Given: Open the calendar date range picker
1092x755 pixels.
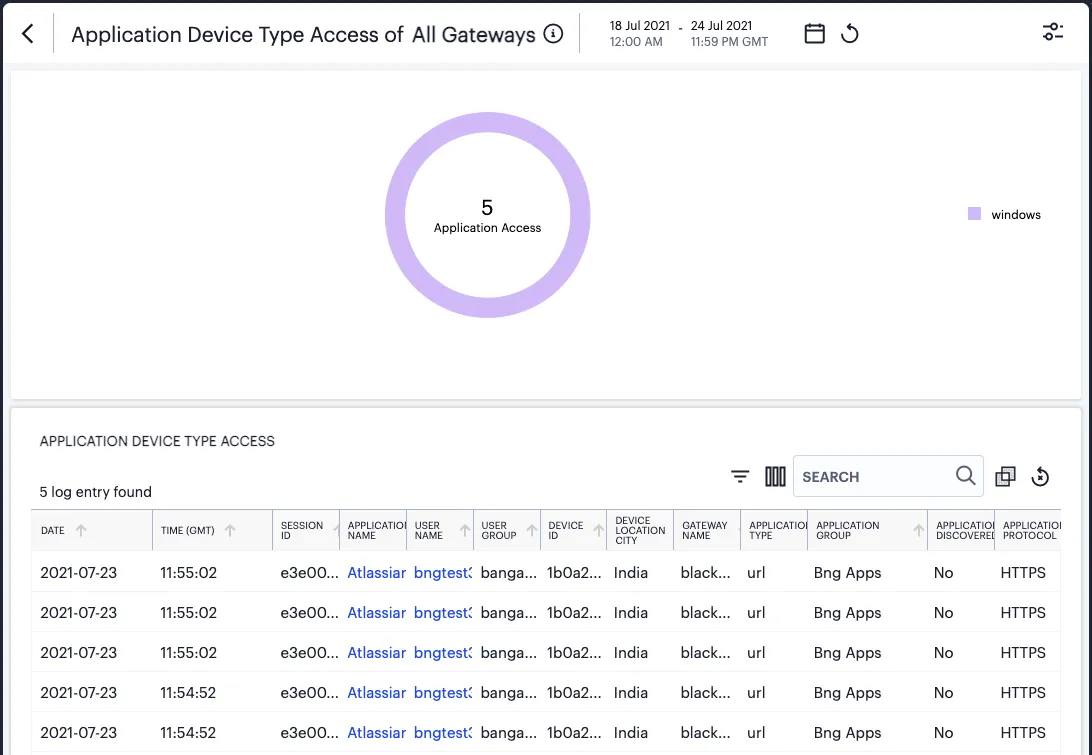Looking at the screenshot, I should coord(814,33).
